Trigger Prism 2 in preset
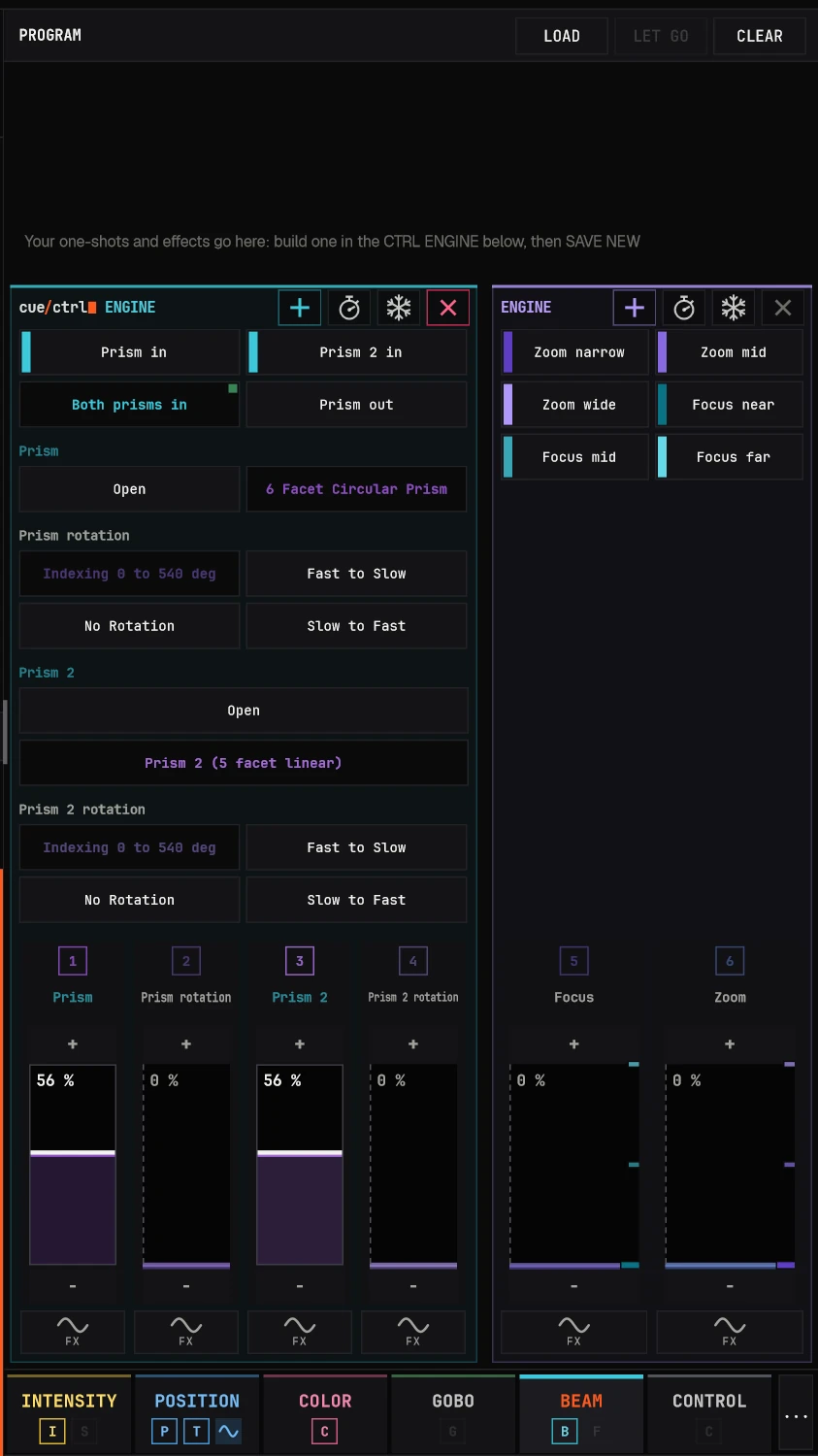Image resolution: width=818 pixels, height=1456 pixels. coord(356,352)
